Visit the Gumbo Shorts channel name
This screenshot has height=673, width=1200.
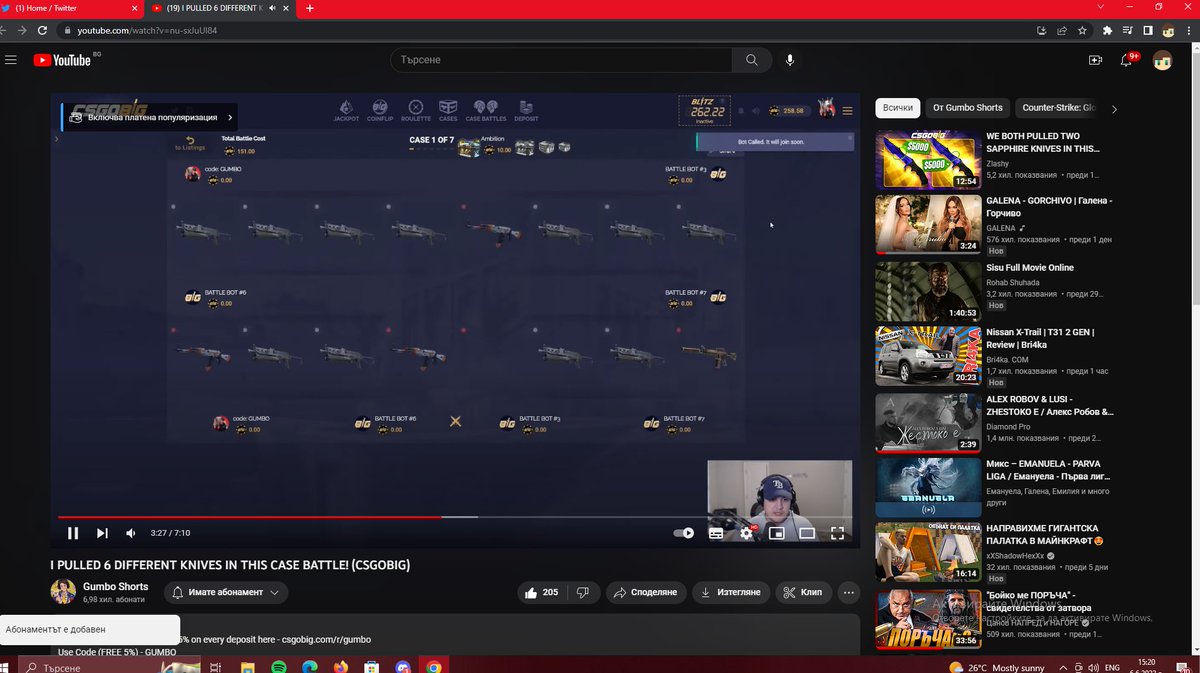[116, 587]
